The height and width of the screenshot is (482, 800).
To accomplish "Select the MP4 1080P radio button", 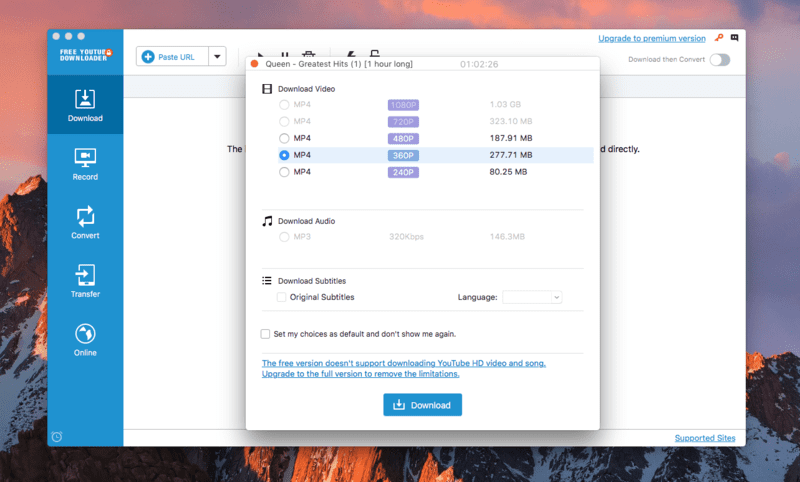I will [284, 105].
